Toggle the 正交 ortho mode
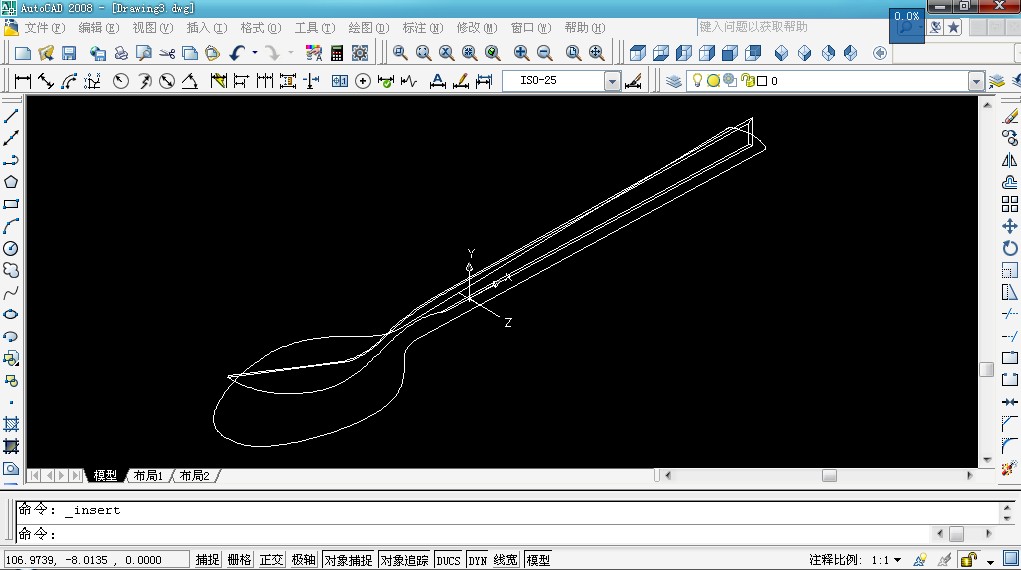Screen dimensions: 1021x570 coord(272,560)
